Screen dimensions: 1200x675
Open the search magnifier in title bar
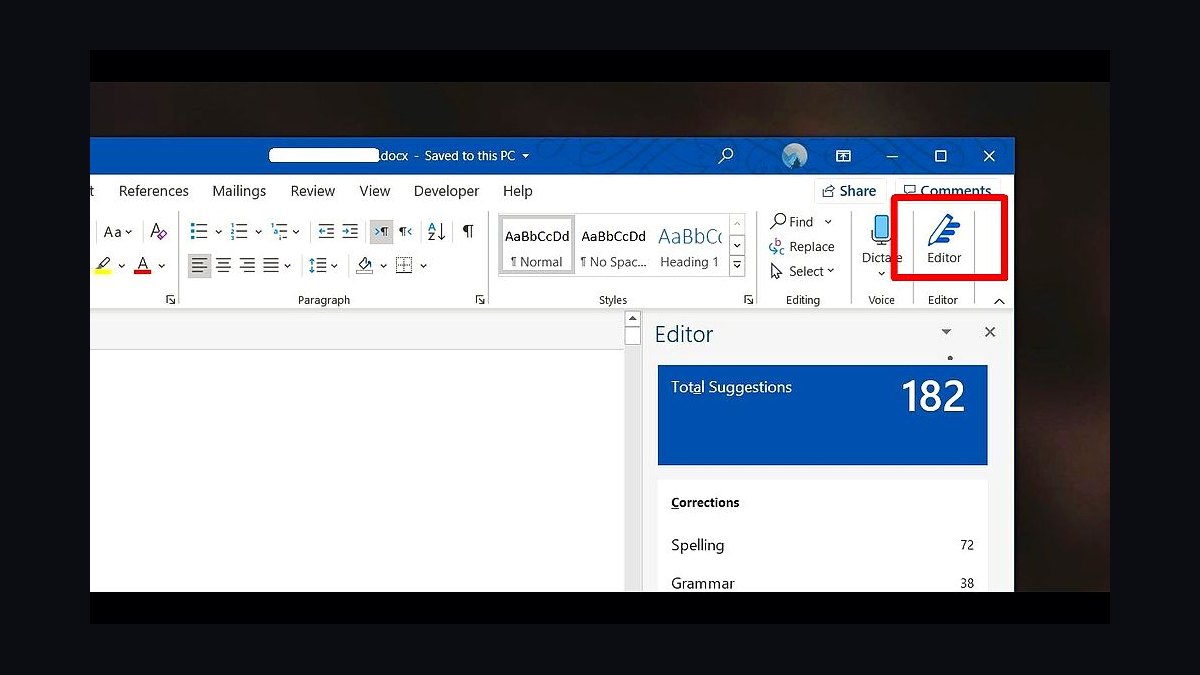tap(726, 156)
